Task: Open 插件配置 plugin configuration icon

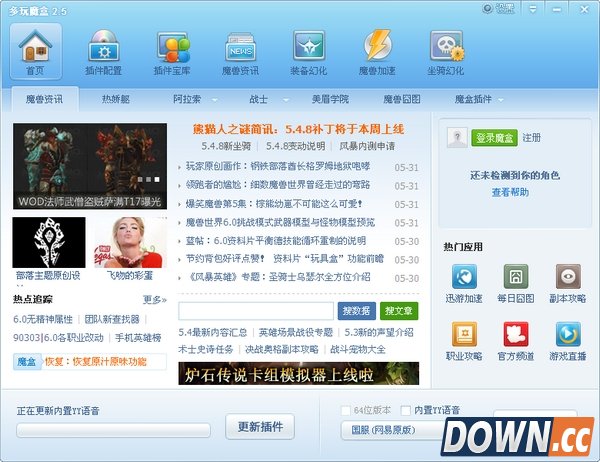Action: pos(104,51)
